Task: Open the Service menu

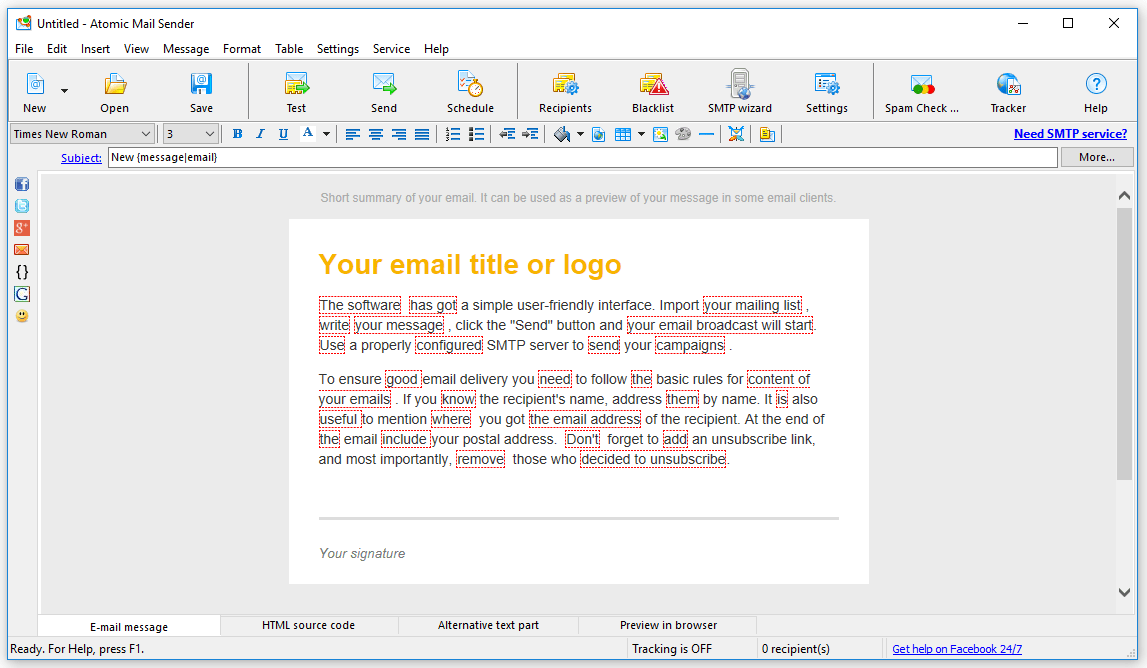Action: (391, 49)
